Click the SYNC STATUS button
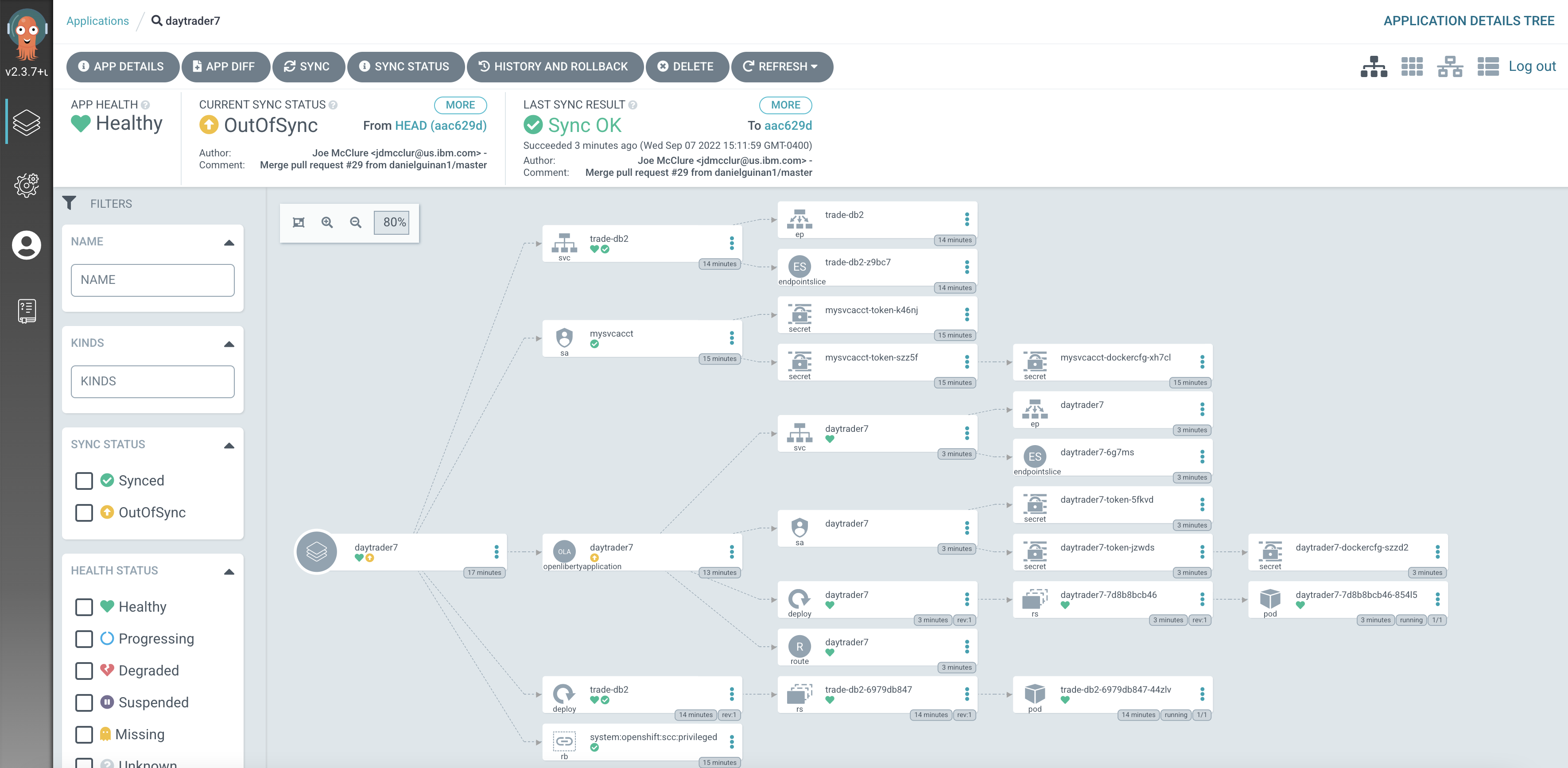 point(405,67)
